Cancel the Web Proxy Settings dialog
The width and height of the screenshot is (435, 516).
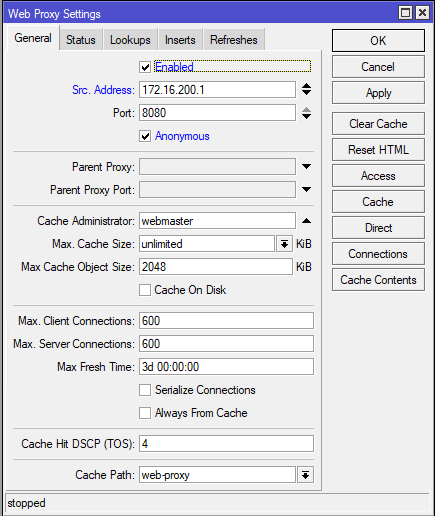(378, 67)
